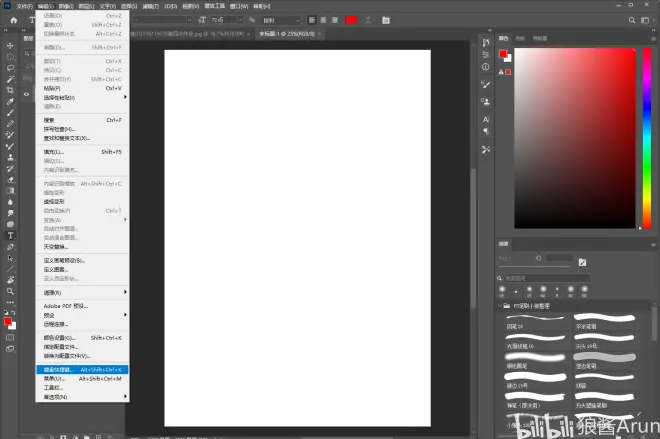Swap foreground and background colors

[x=14, y=312]
